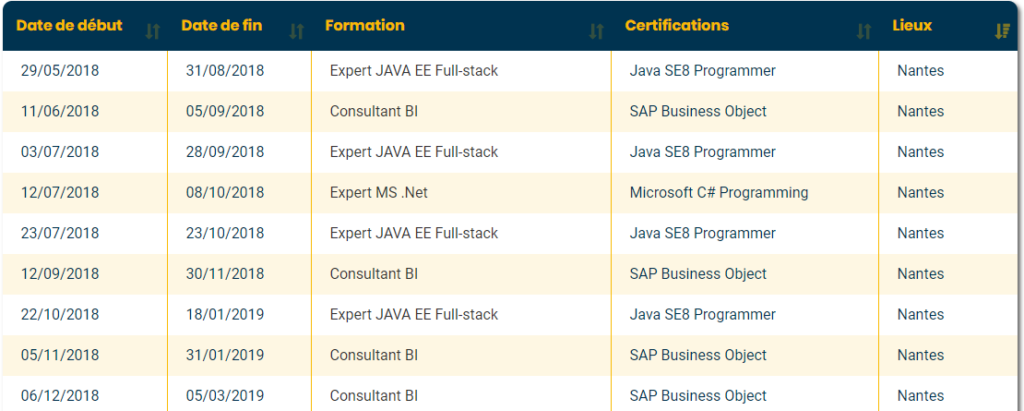The image size is (1024, 411).
Task: Click Consultant BI in the 05/11/2018 row
Action: 373,356
